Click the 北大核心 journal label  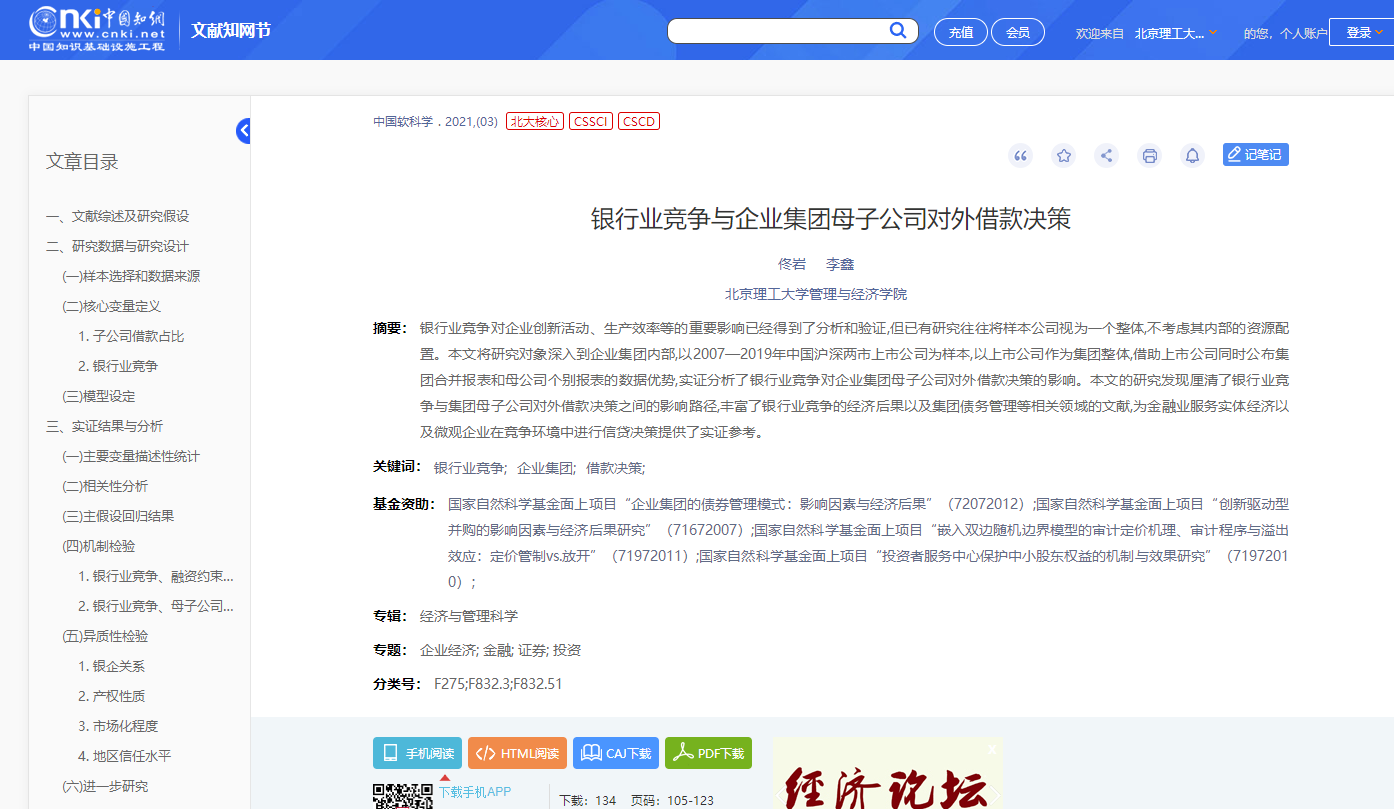click(x=535, y=120)
